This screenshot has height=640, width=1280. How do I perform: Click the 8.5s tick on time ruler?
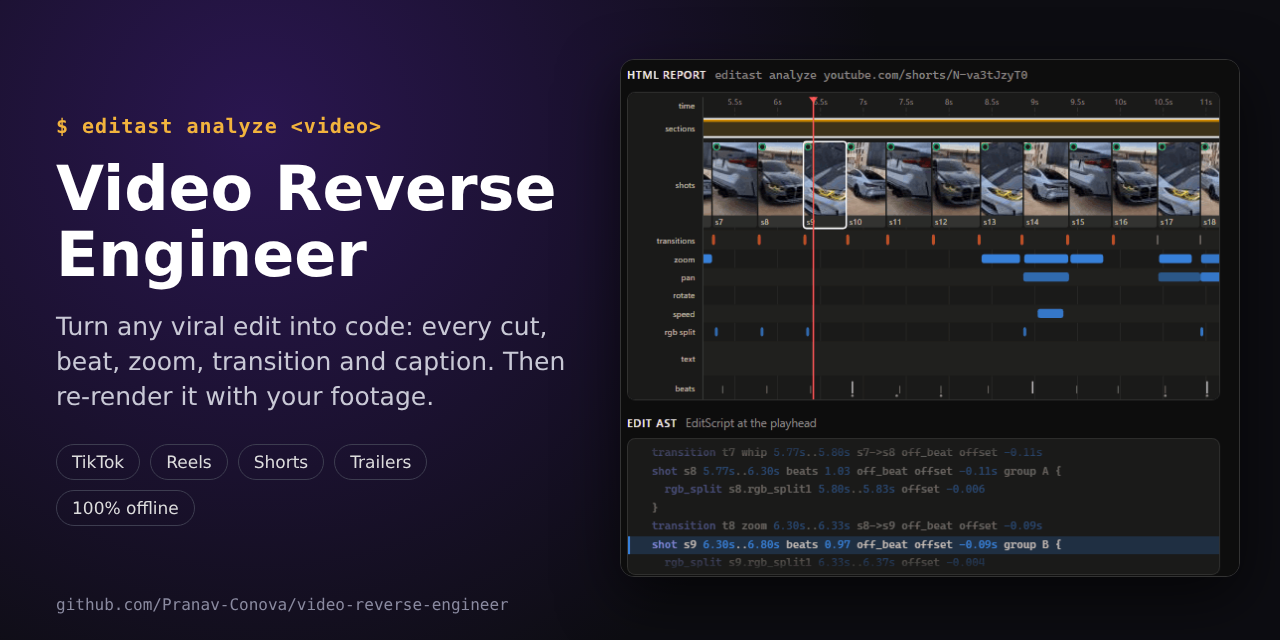pos(991,102)
